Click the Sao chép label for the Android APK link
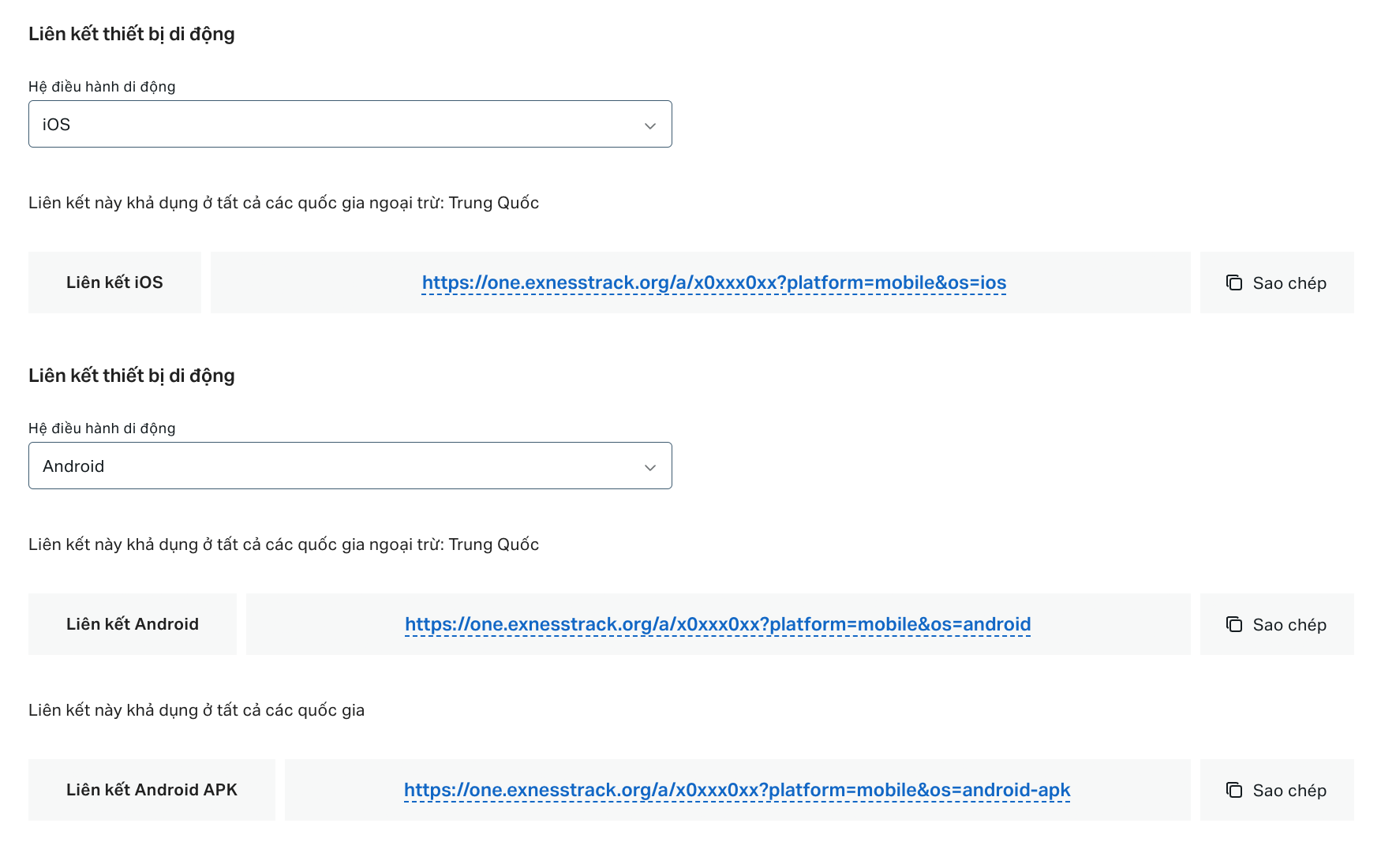The width and height of the screenshot is (1381, 868). click(x=1289, y=791)
